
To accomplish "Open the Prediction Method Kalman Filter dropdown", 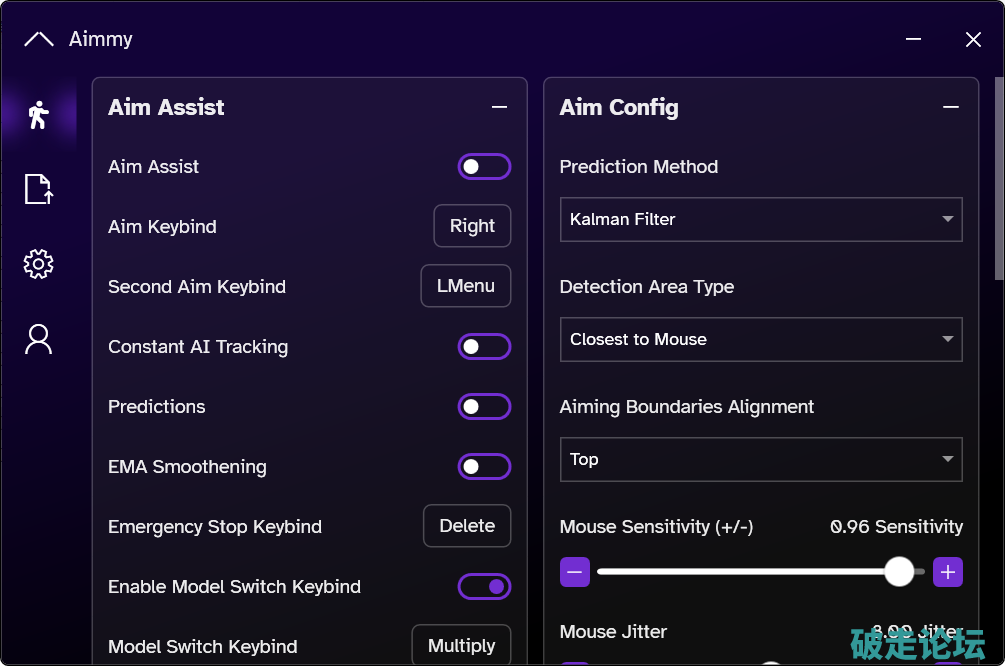I will pos(760,219).
